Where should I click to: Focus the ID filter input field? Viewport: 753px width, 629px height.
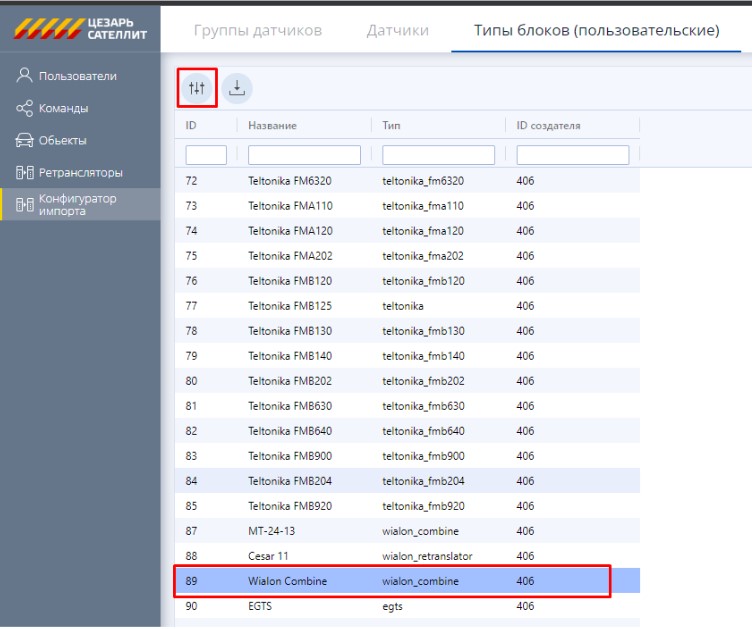point(206,155)
